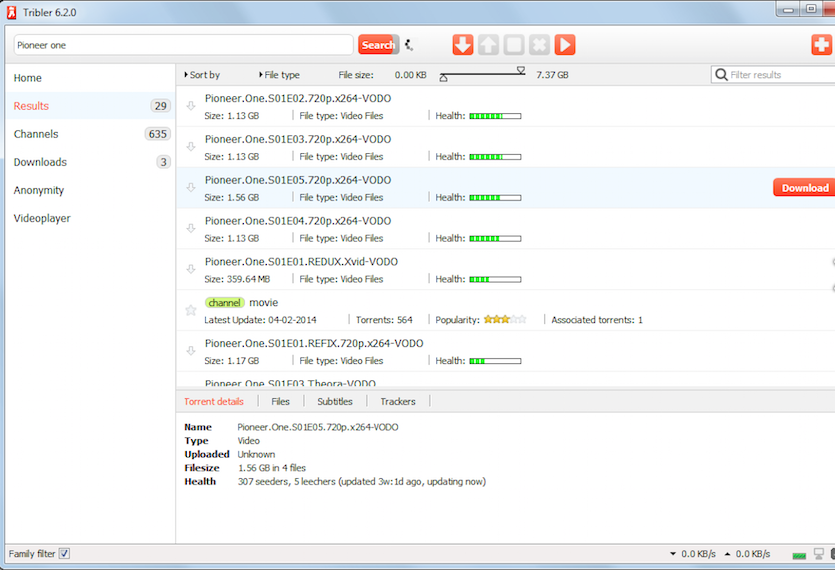Open the Videoplayer section
The height and width of the screenshot is (570, 835).
pos(42,218)
